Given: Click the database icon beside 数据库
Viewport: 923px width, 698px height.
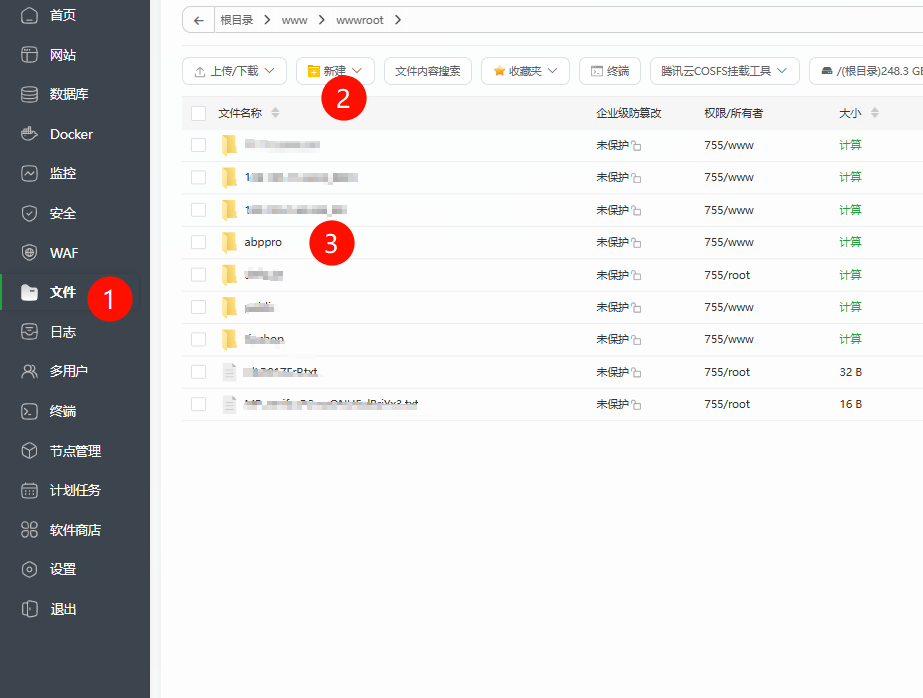Looking at the screenshot, I should click(29, 94).
